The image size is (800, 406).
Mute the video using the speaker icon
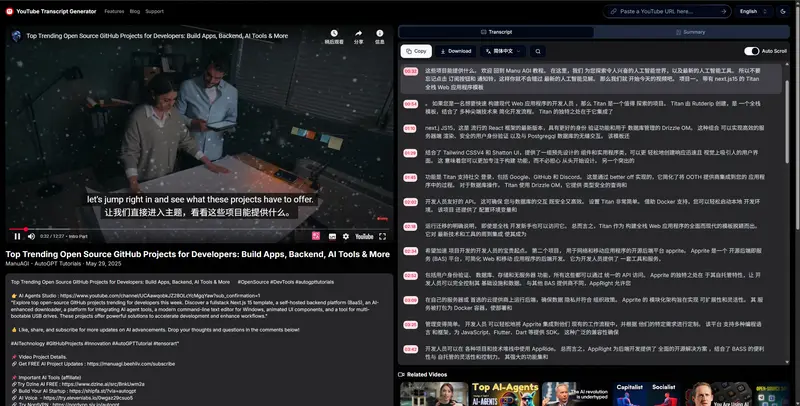[31, 236]
